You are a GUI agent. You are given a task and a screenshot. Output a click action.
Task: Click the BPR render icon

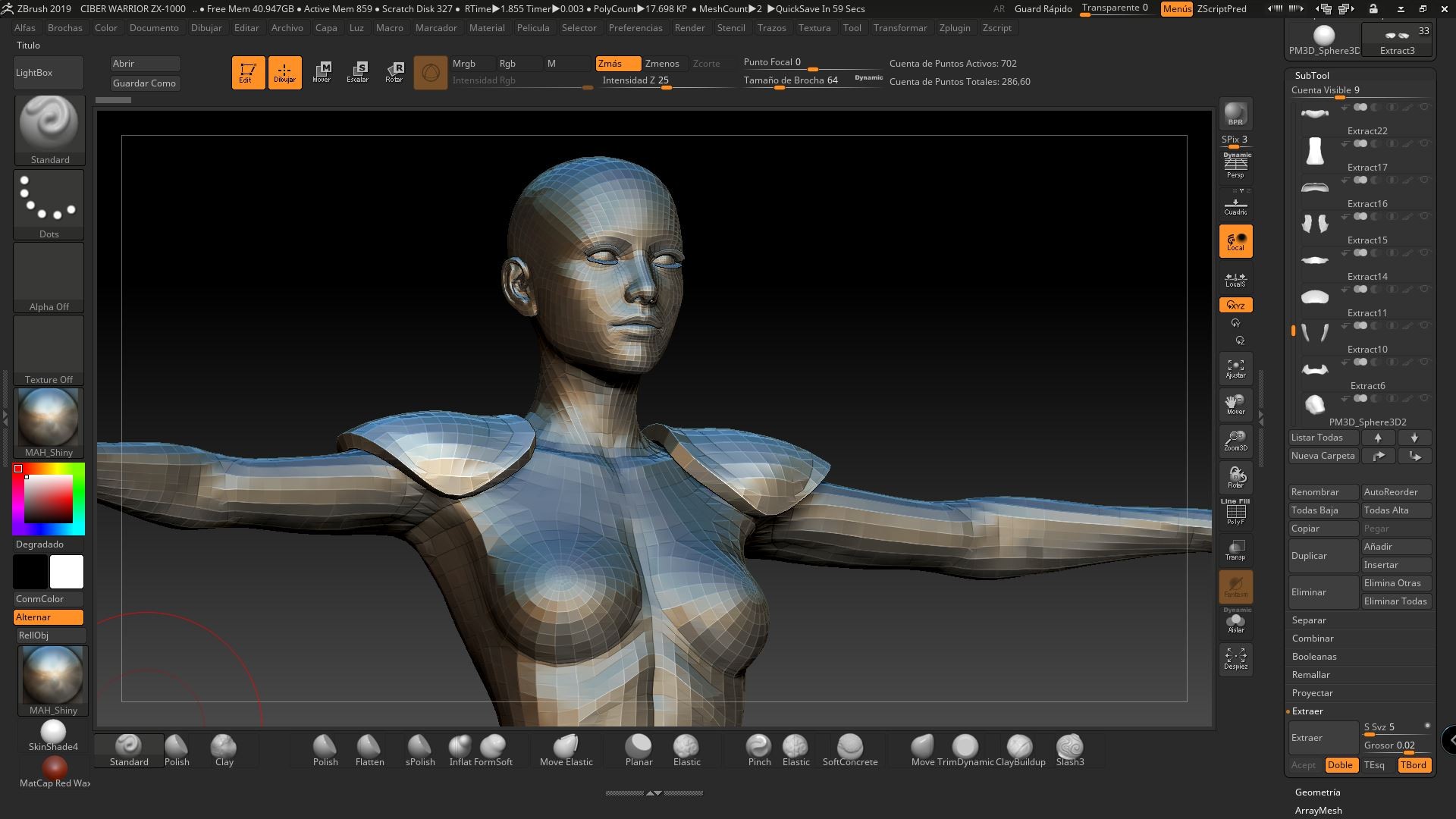pyautogui.click(x=1235, y=114)
